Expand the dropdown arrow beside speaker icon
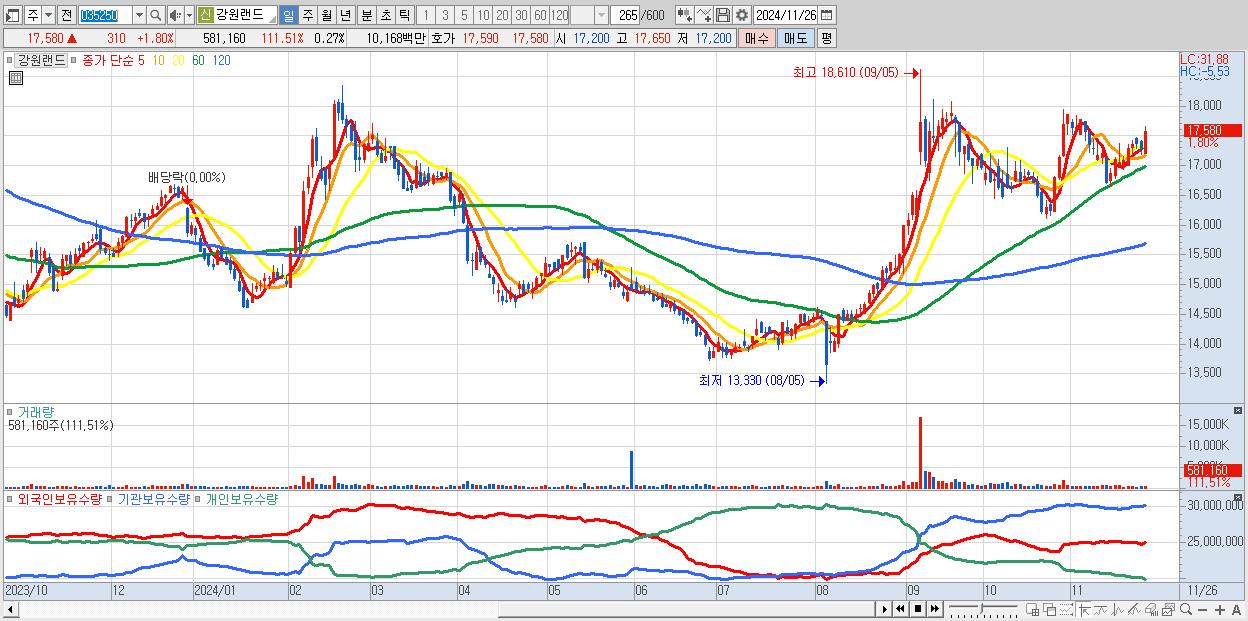This screenshot has width=1248, height=621. [x=189, y=15]
